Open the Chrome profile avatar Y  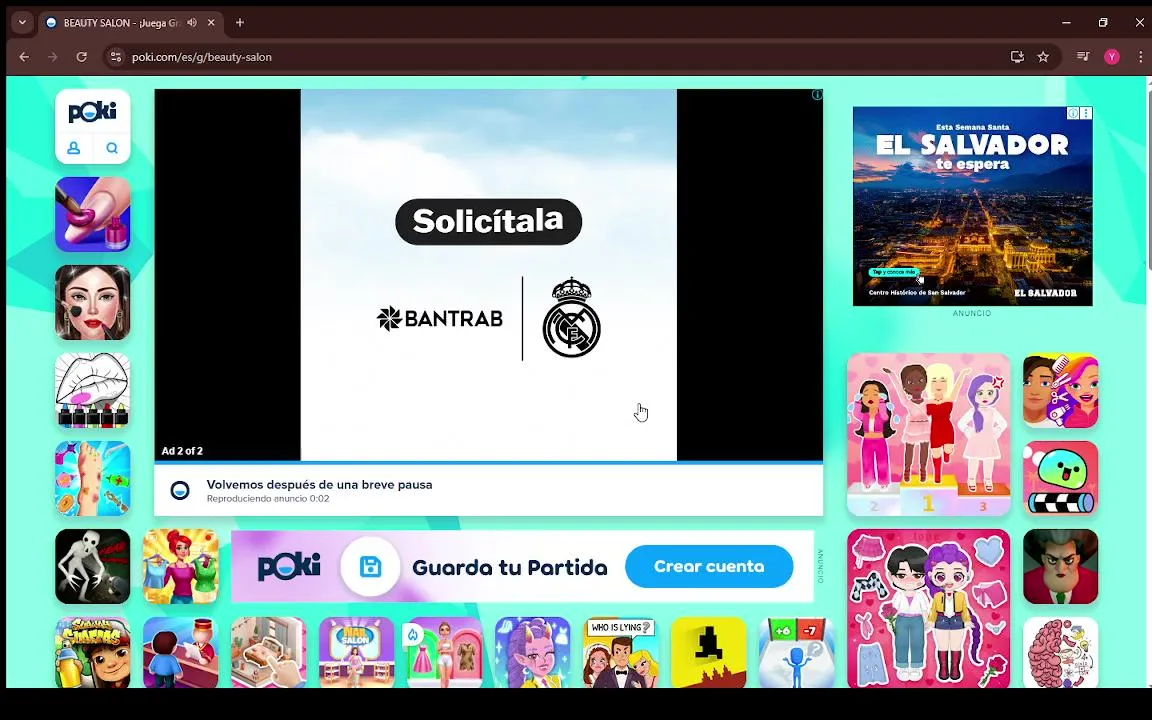[1112, 57]
